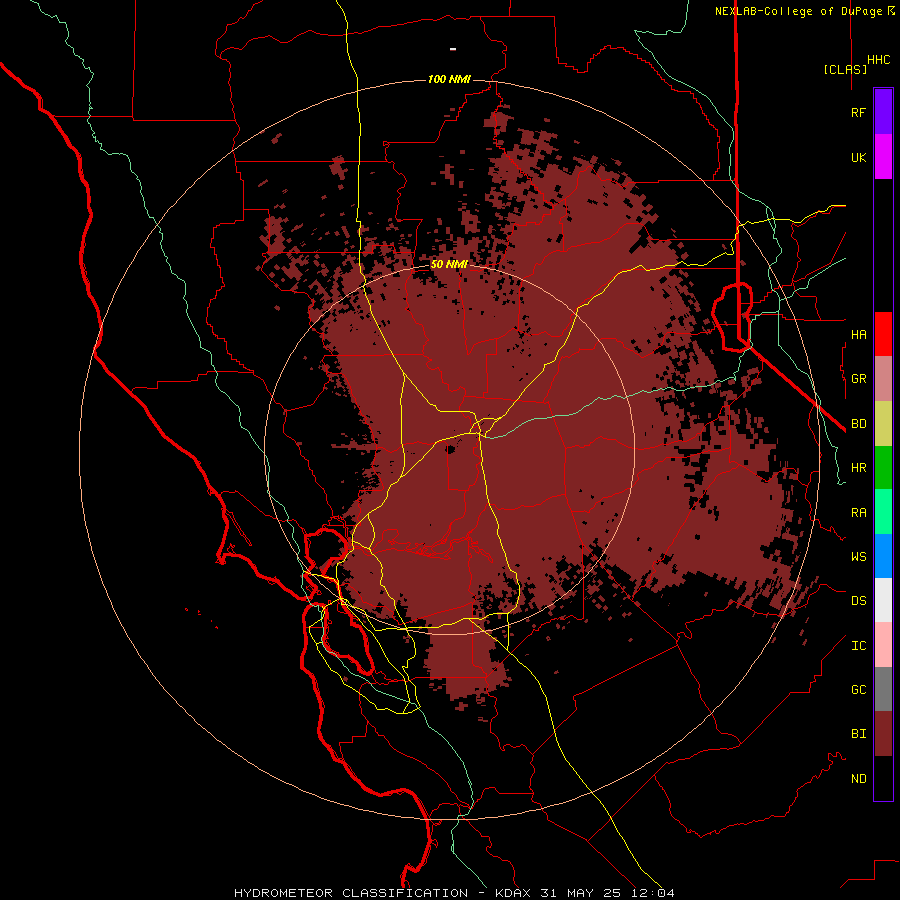Click the BD legend label
900x900 pixels.
(x=858, y=424)
